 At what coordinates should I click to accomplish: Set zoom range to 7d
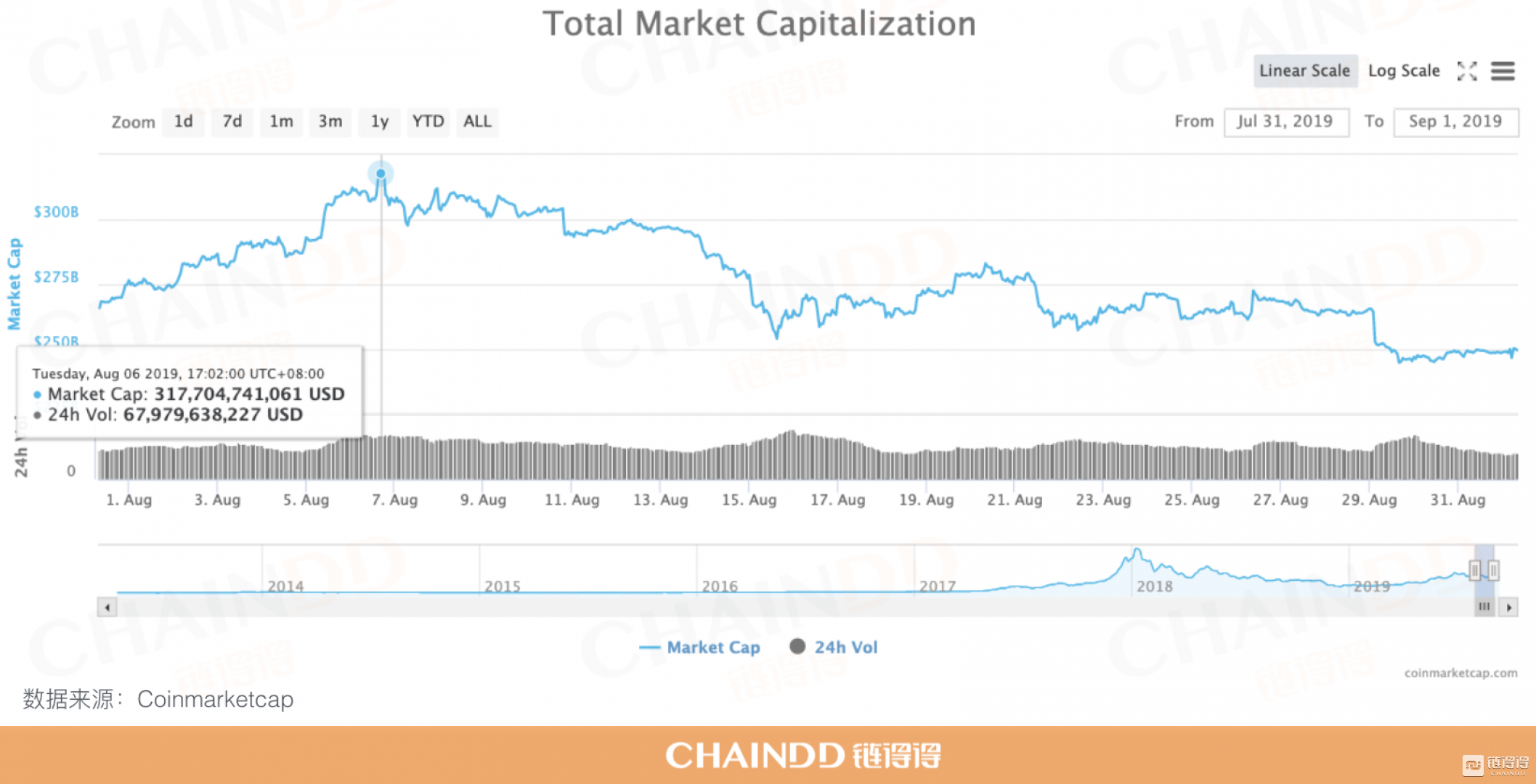coord(232,122)
